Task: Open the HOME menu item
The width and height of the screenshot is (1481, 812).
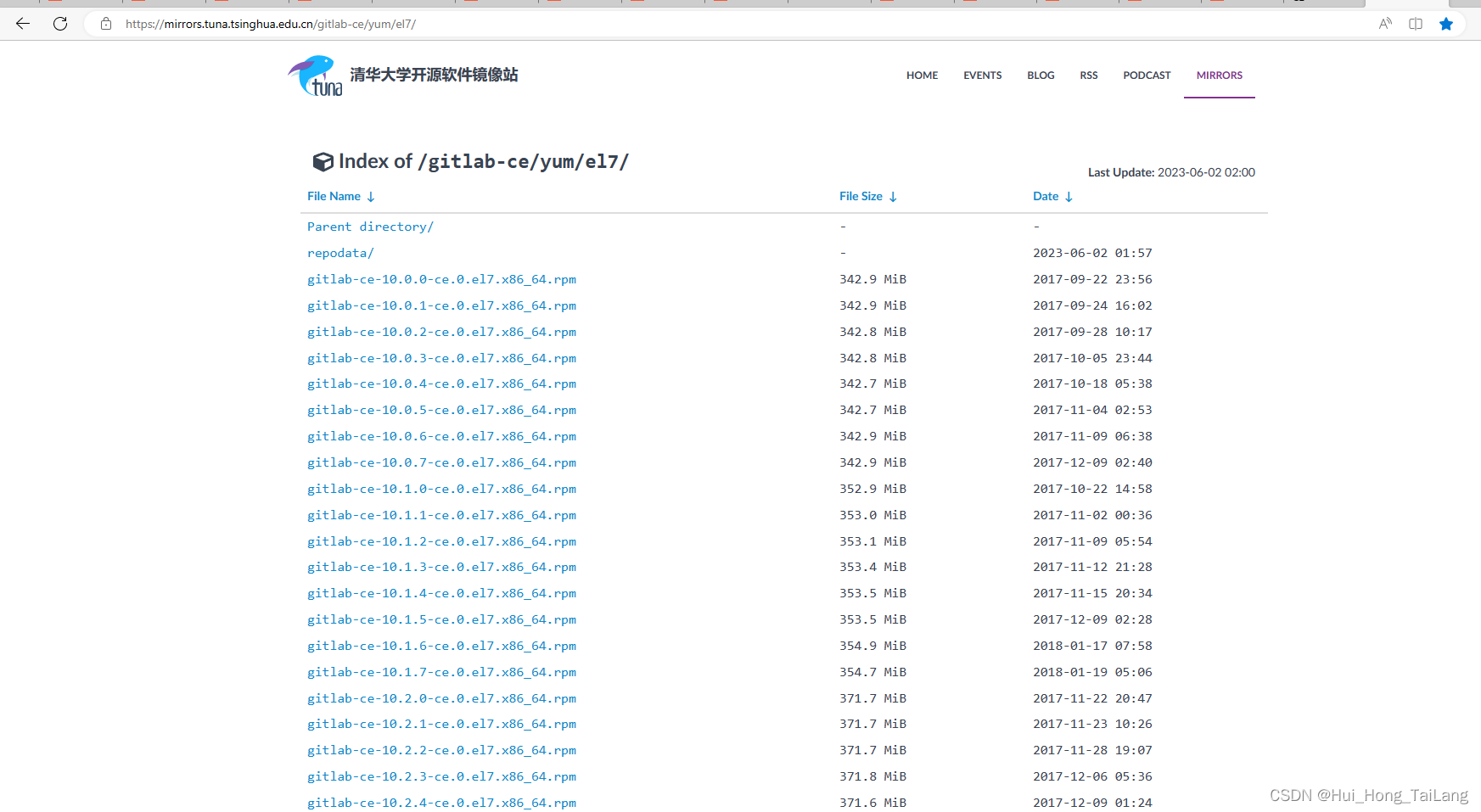Action: [x=922, y=76]
